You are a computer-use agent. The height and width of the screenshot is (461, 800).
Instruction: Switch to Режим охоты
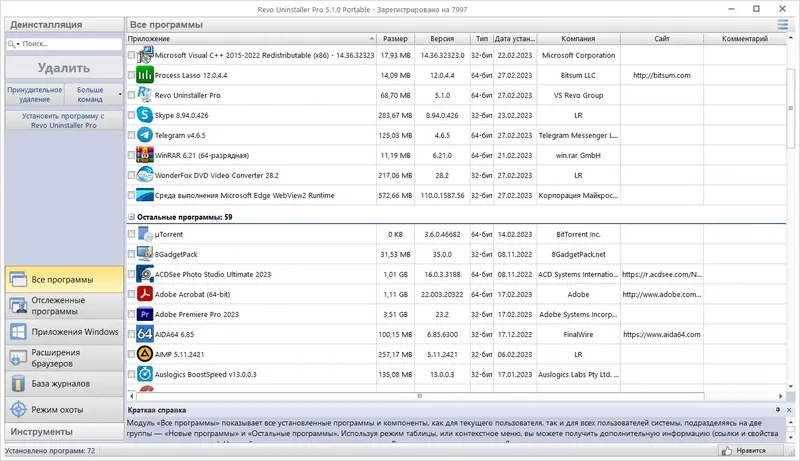coord(64,409)
